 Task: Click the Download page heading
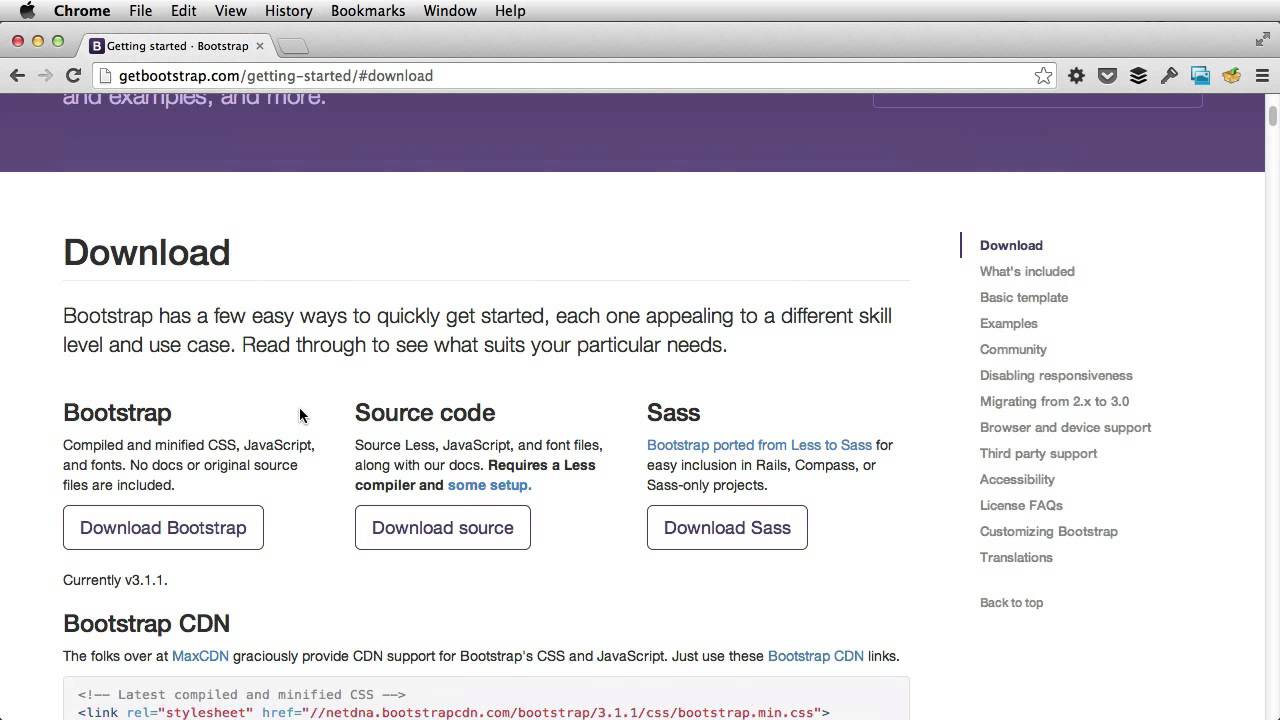(146, 252)
